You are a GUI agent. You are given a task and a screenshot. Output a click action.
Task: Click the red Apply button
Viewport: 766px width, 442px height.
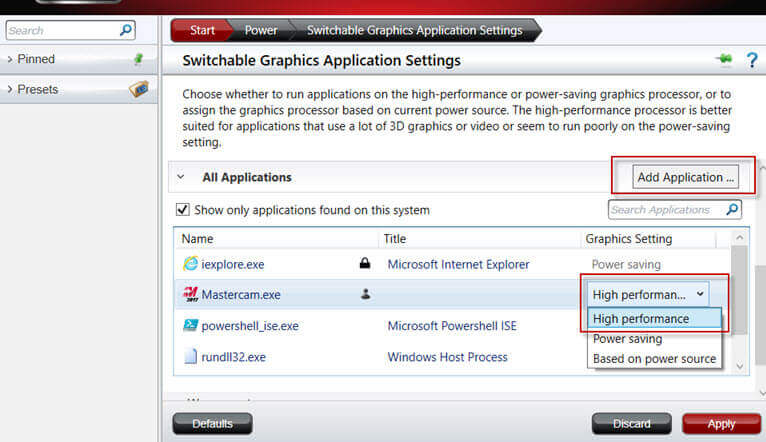721,424
